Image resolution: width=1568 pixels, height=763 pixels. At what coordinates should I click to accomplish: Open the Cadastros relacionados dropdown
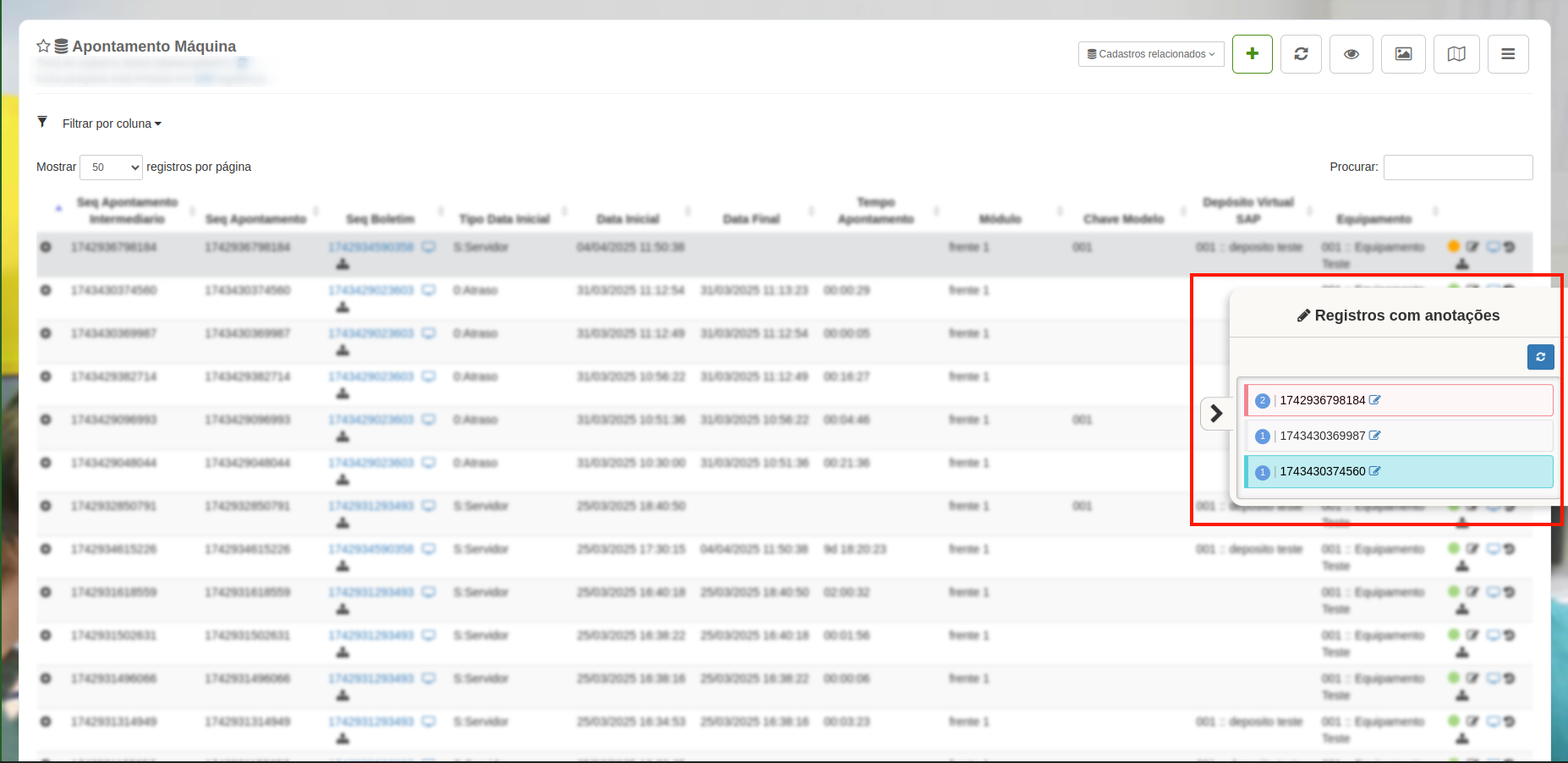tap(1150, 54)
